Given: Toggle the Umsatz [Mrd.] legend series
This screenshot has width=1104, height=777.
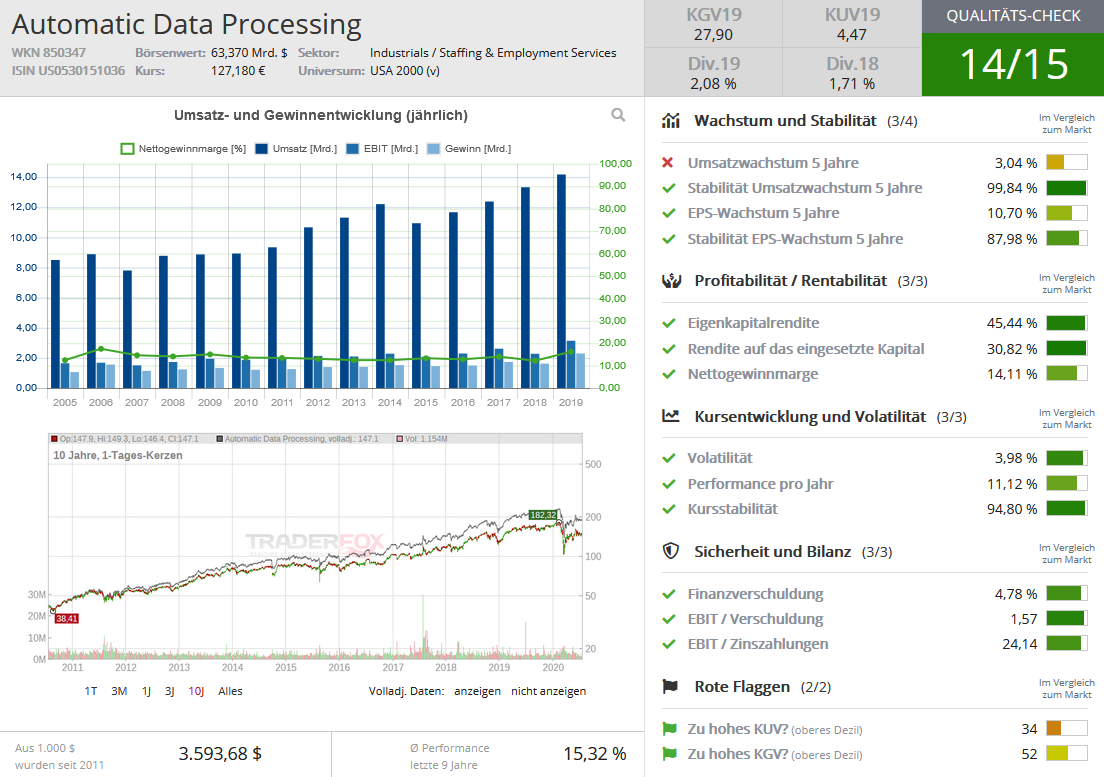Looking at the screenshot, I should [296, 149].
